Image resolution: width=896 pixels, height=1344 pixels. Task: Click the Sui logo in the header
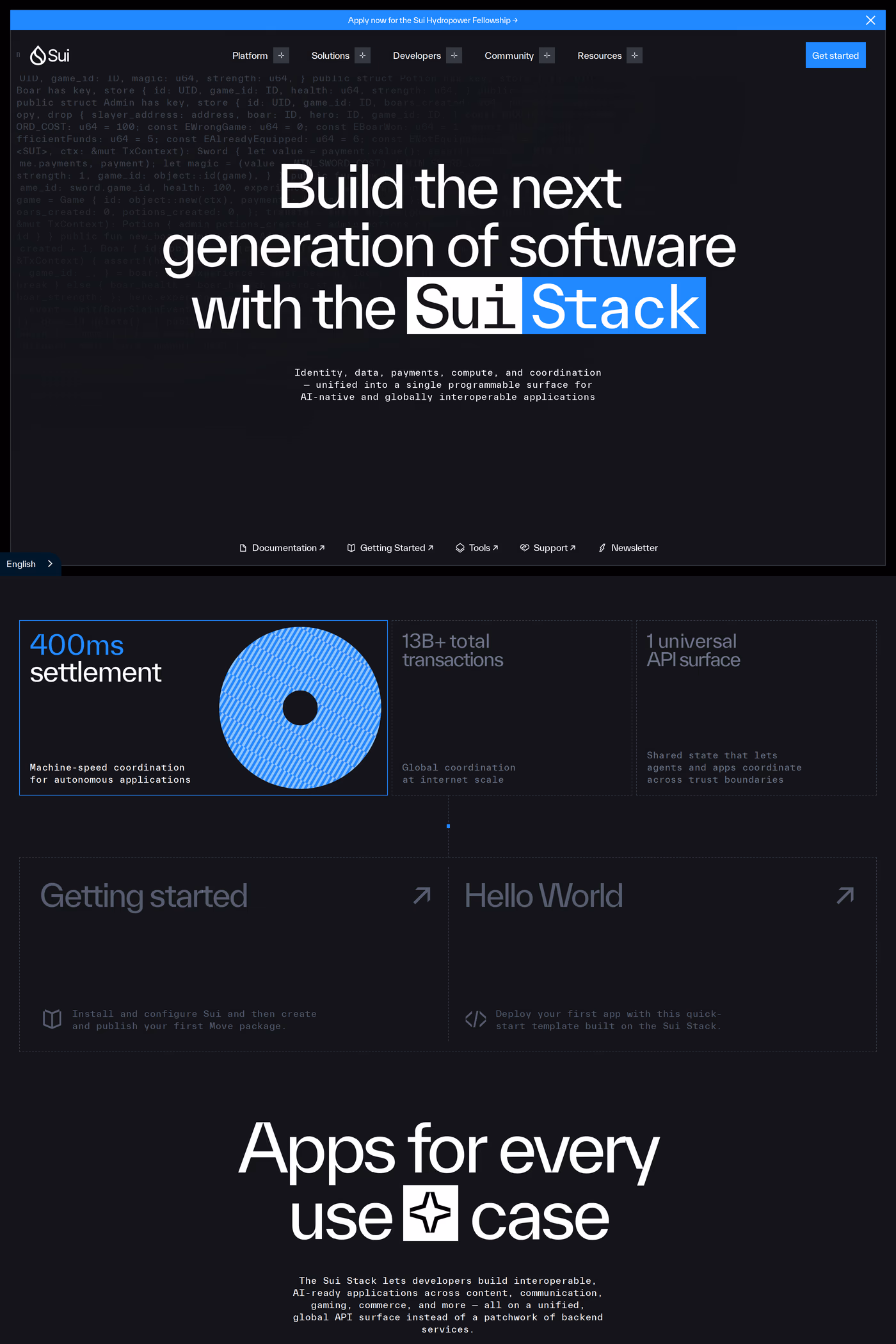tap(50, 56)
